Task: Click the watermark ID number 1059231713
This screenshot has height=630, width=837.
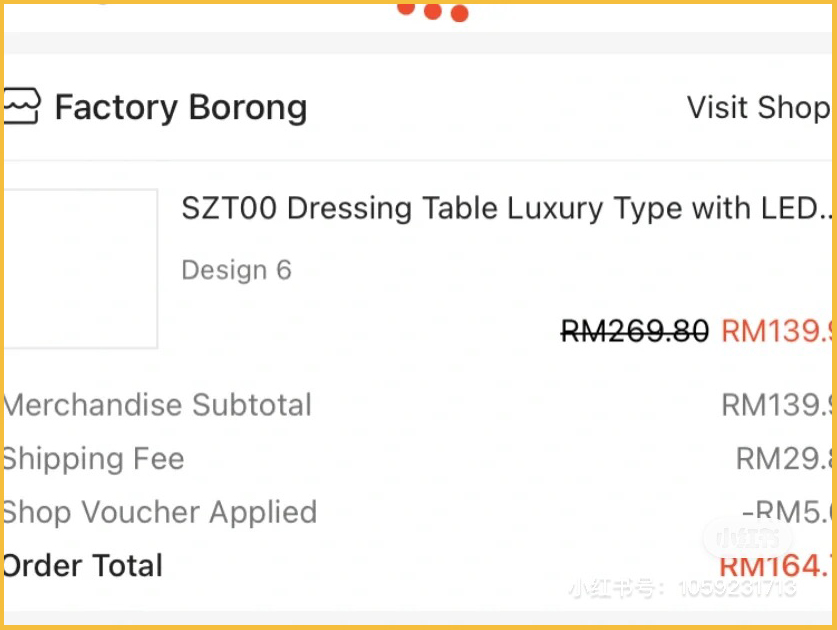Action: (x=739, y=589)
